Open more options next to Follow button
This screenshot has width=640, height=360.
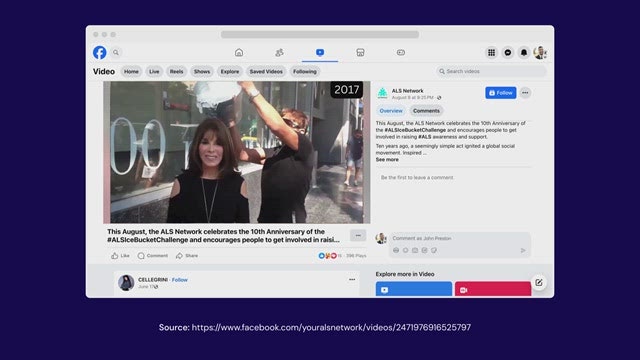click(525, 93)
